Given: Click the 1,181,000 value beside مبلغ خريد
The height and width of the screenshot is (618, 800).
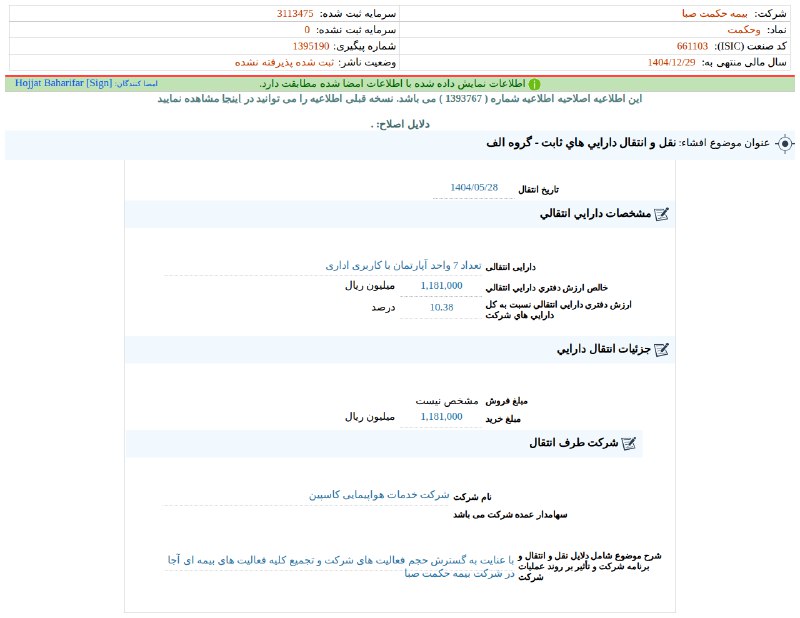Looking at the screenshot, I should (x=441, y=417).
